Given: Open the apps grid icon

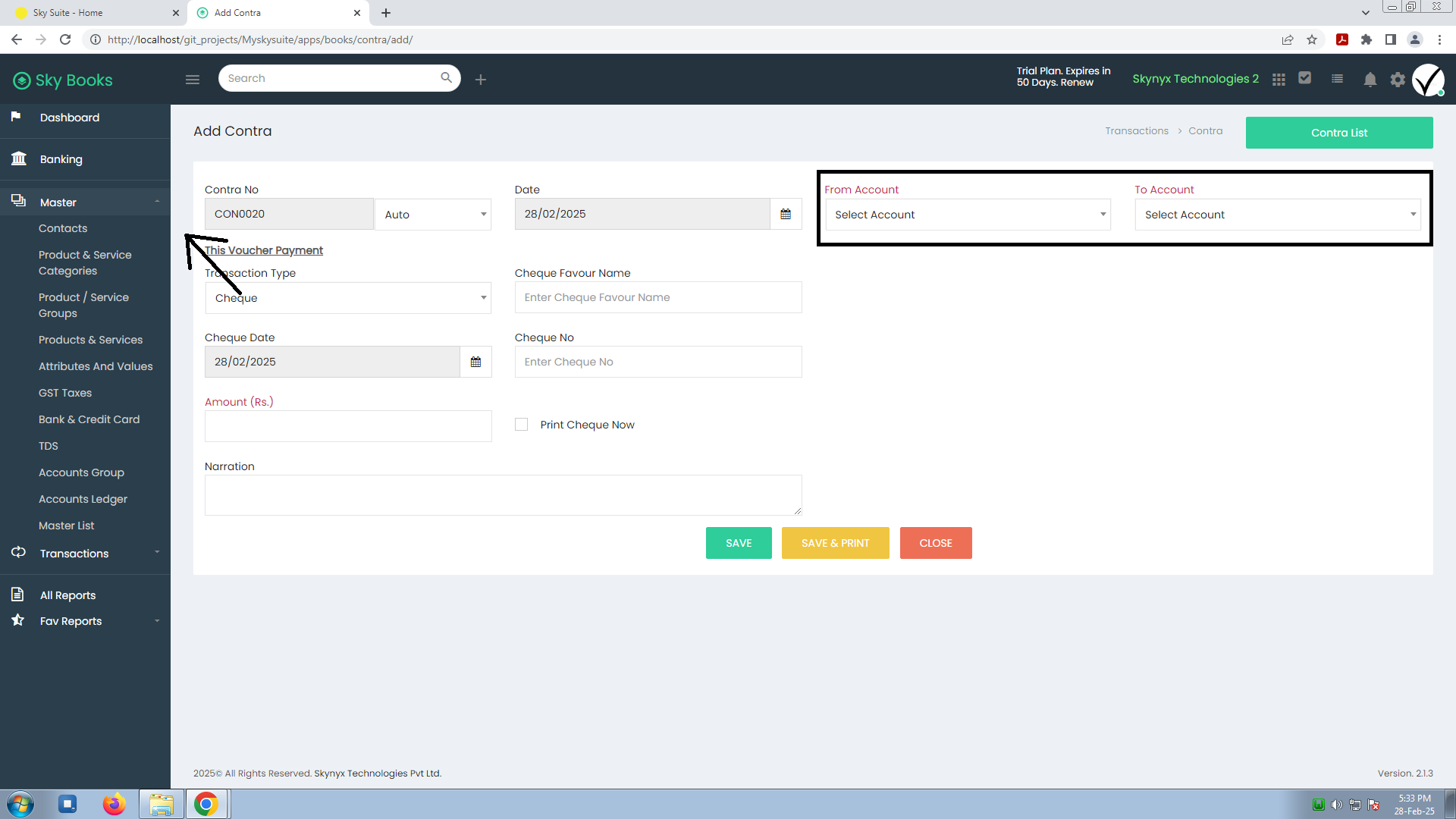Looking at the screenshot, I should (x=1279, y=79).
